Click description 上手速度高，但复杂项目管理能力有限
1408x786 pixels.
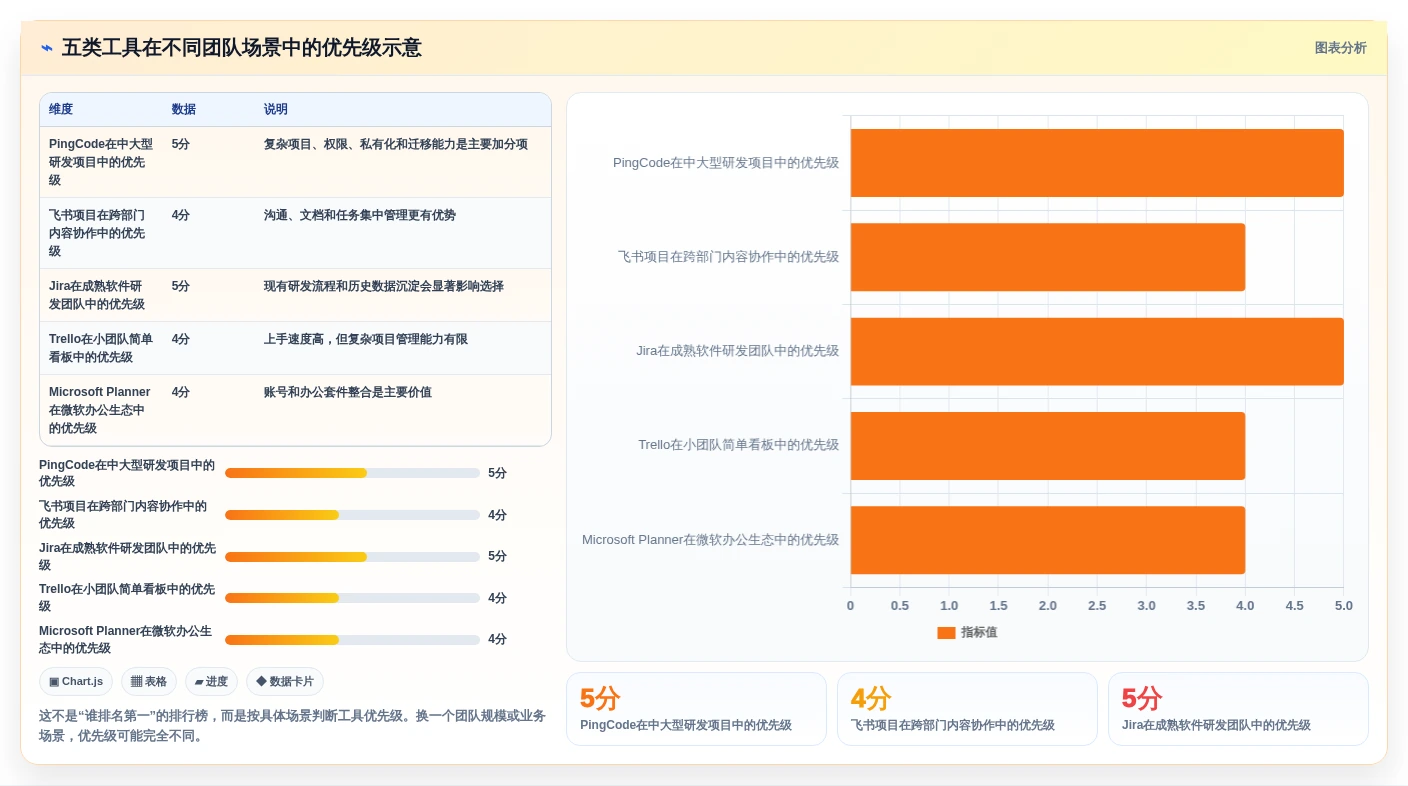[366, 339]
